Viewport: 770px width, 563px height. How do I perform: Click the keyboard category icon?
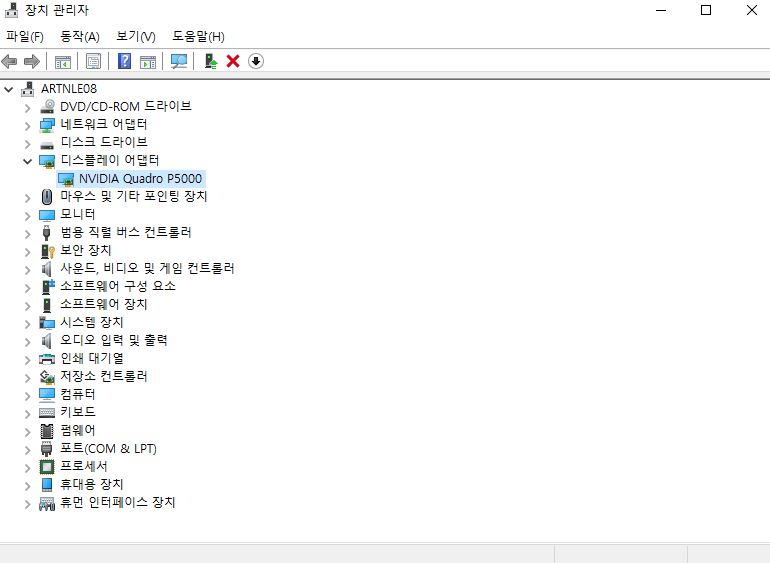coord(47,413)
